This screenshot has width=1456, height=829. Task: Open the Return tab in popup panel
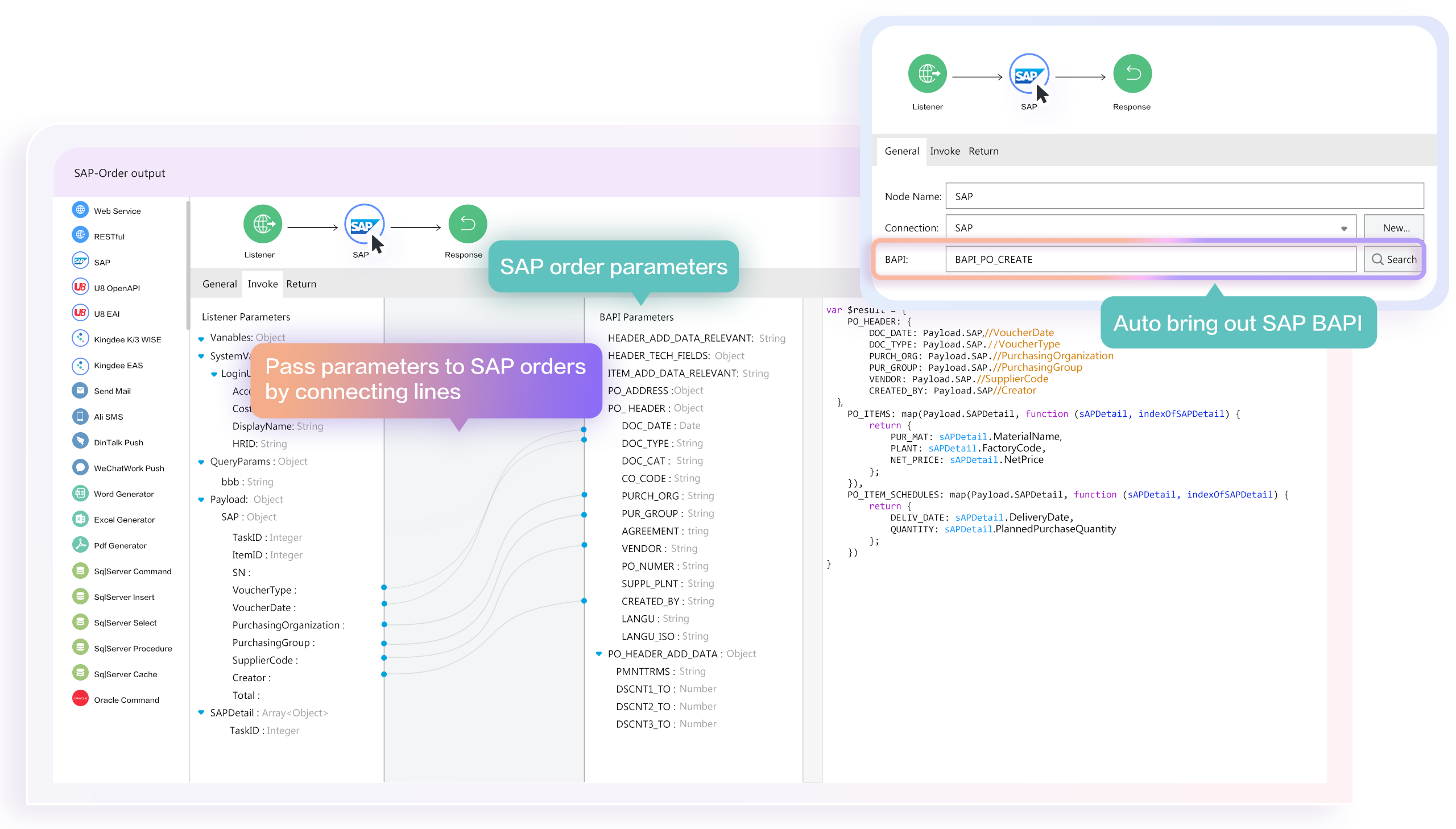[x=983, y=151]
